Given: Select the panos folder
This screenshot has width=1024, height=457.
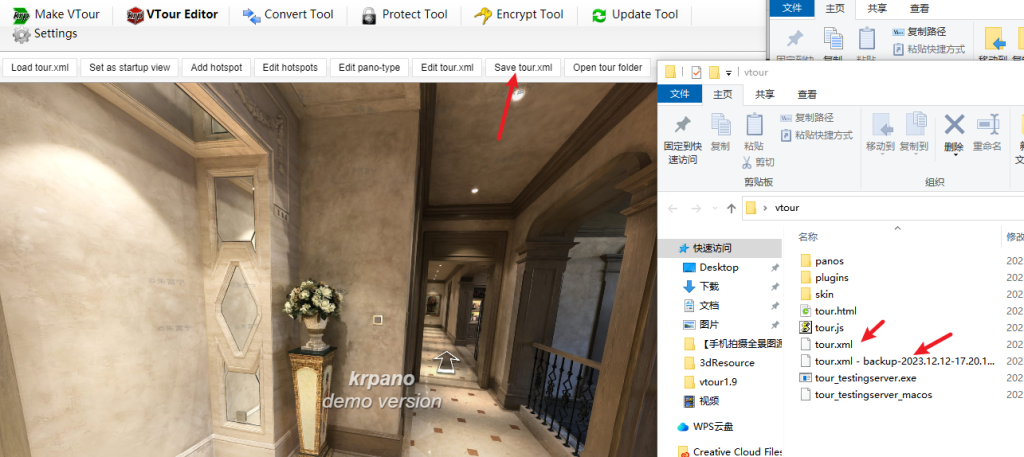Looking at the screenshot, I should pyautogui.click(x=822, y=260).
